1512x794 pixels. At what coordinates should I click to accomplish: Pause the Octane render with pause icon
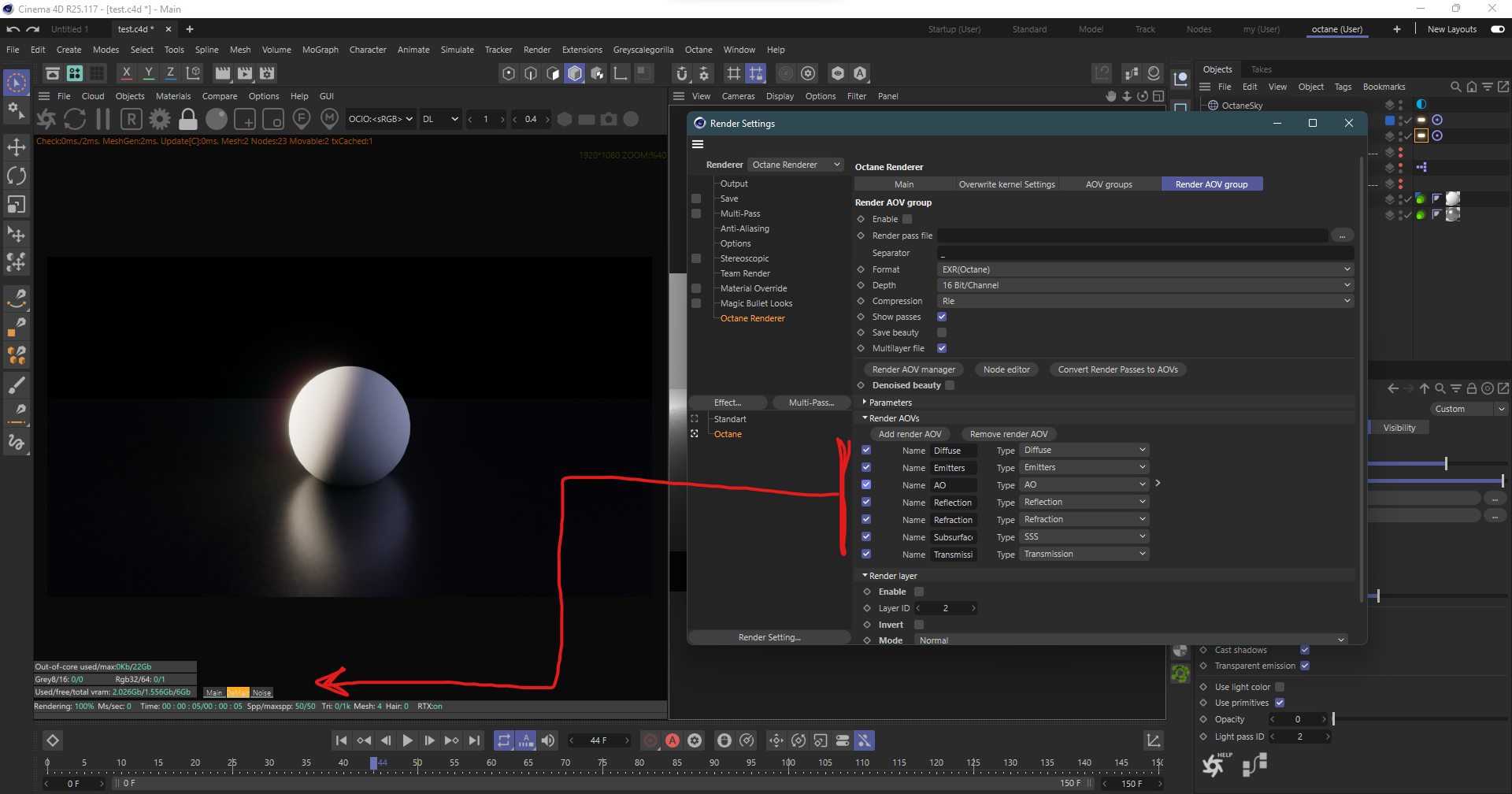tap(102, 119)
